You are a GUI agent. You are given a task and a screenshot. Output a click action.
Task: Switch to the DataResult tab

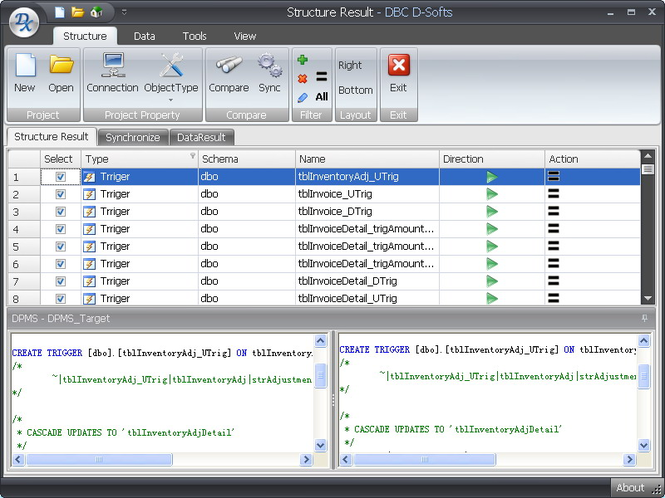tap(201, 137)
